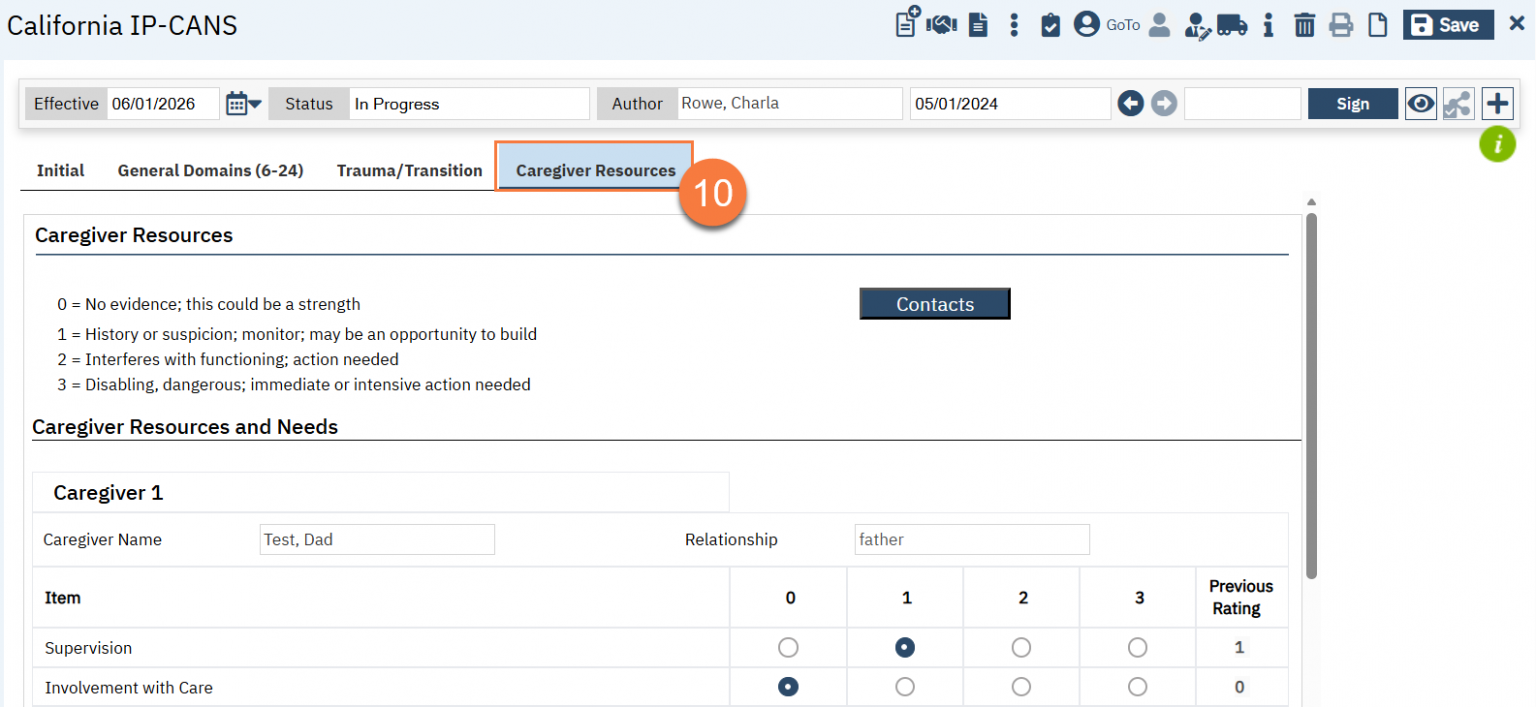The width and height of the screenshot is (1536, 707).
Task: Click the Author field 'Rowe, Charla'
Action: (790, 103)
